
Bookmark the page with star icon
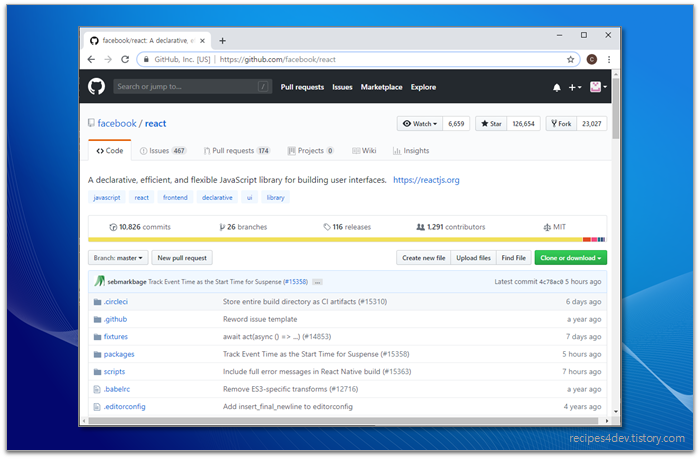570,59
